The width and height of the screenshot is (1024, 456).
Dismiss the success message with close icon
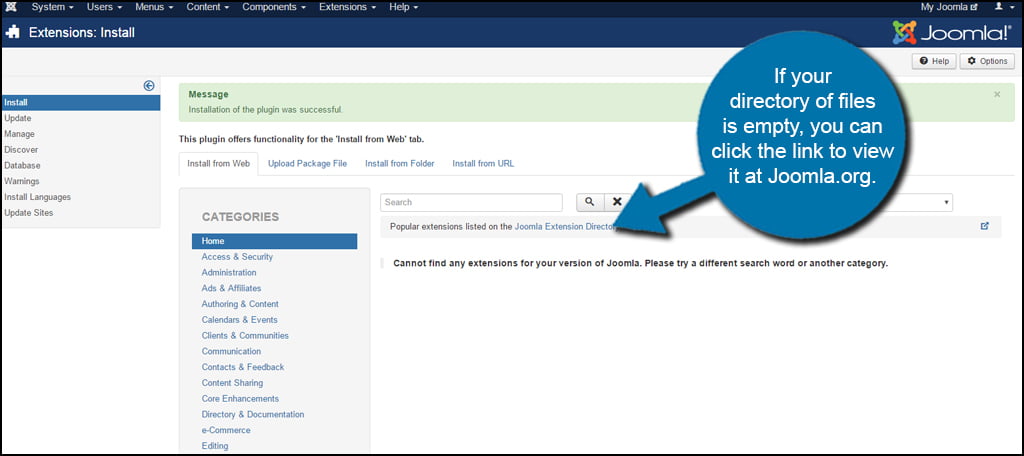997,95
